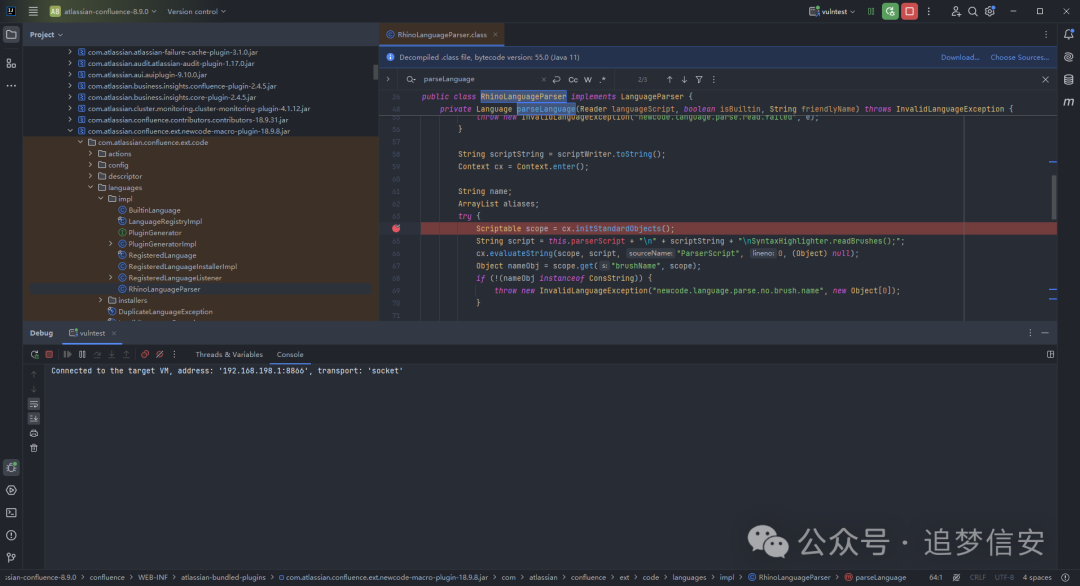
Task: Switch to Console tab
Action: (x=290, y=355)
